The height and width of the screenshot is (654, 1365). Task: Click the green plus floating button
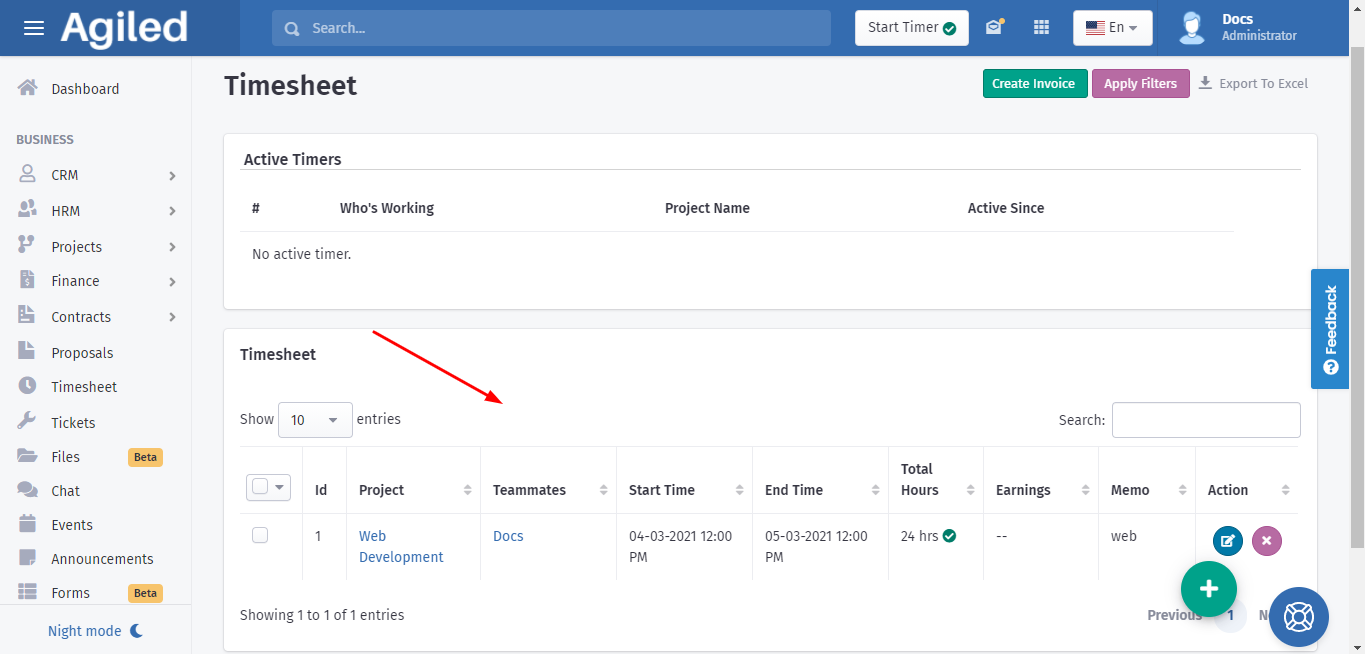[x=1208, y=588]
